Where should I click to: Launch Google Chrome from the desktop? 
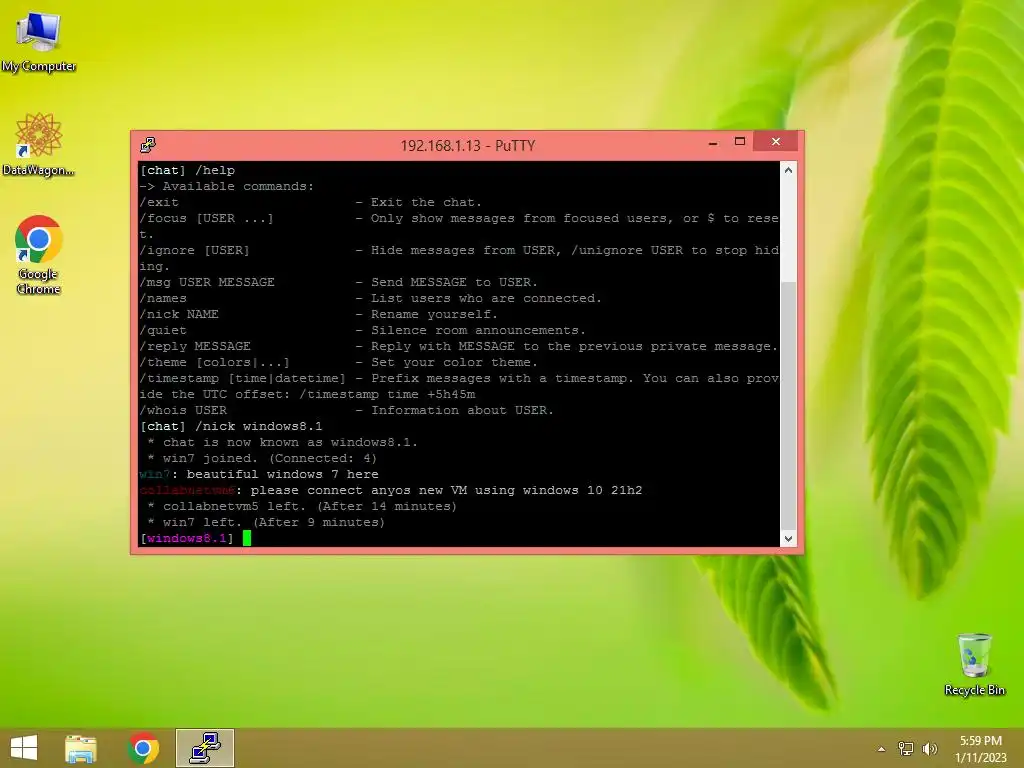[x=39, y=255]
